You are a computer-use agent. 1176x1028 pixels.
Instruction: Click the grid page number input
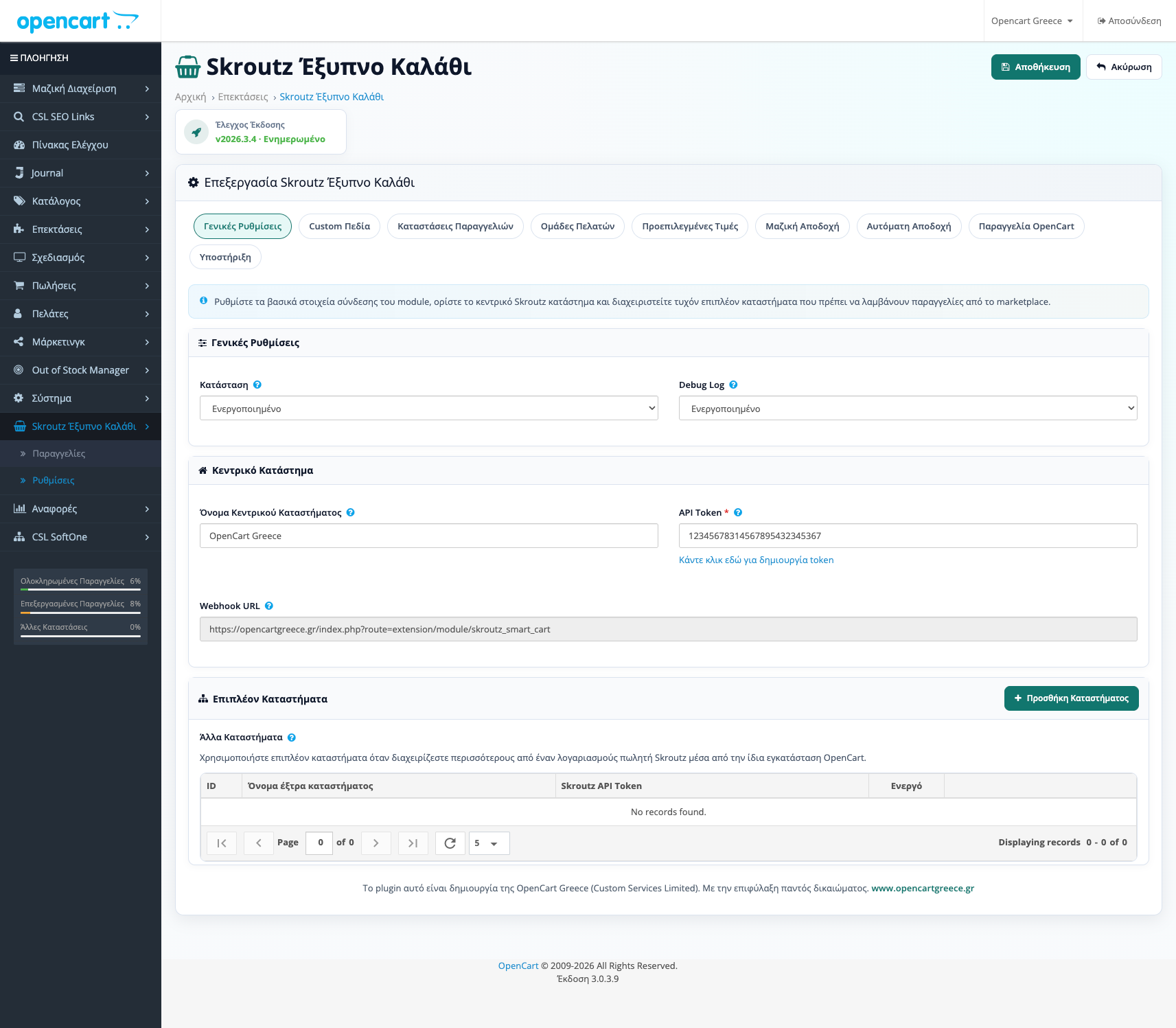[x=319, y=843]
